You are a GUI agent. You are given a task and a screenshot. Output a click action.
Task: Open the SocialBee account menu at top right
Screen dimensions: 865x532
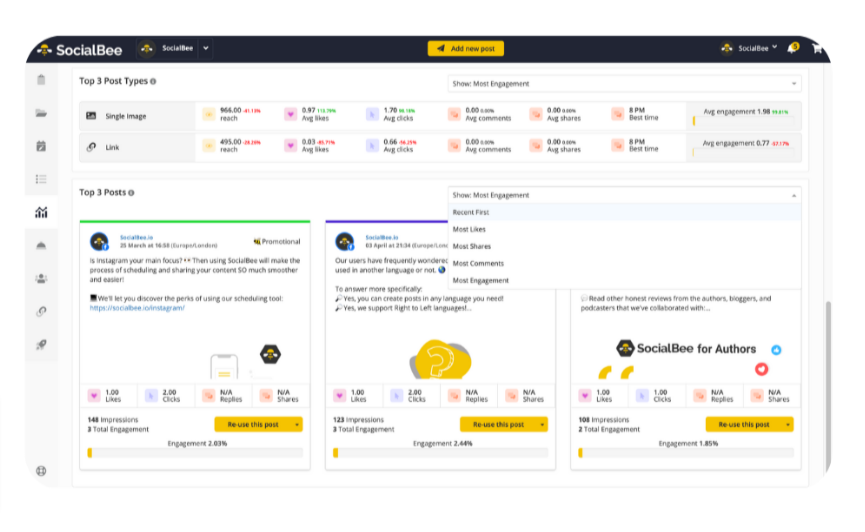(749, 49)
